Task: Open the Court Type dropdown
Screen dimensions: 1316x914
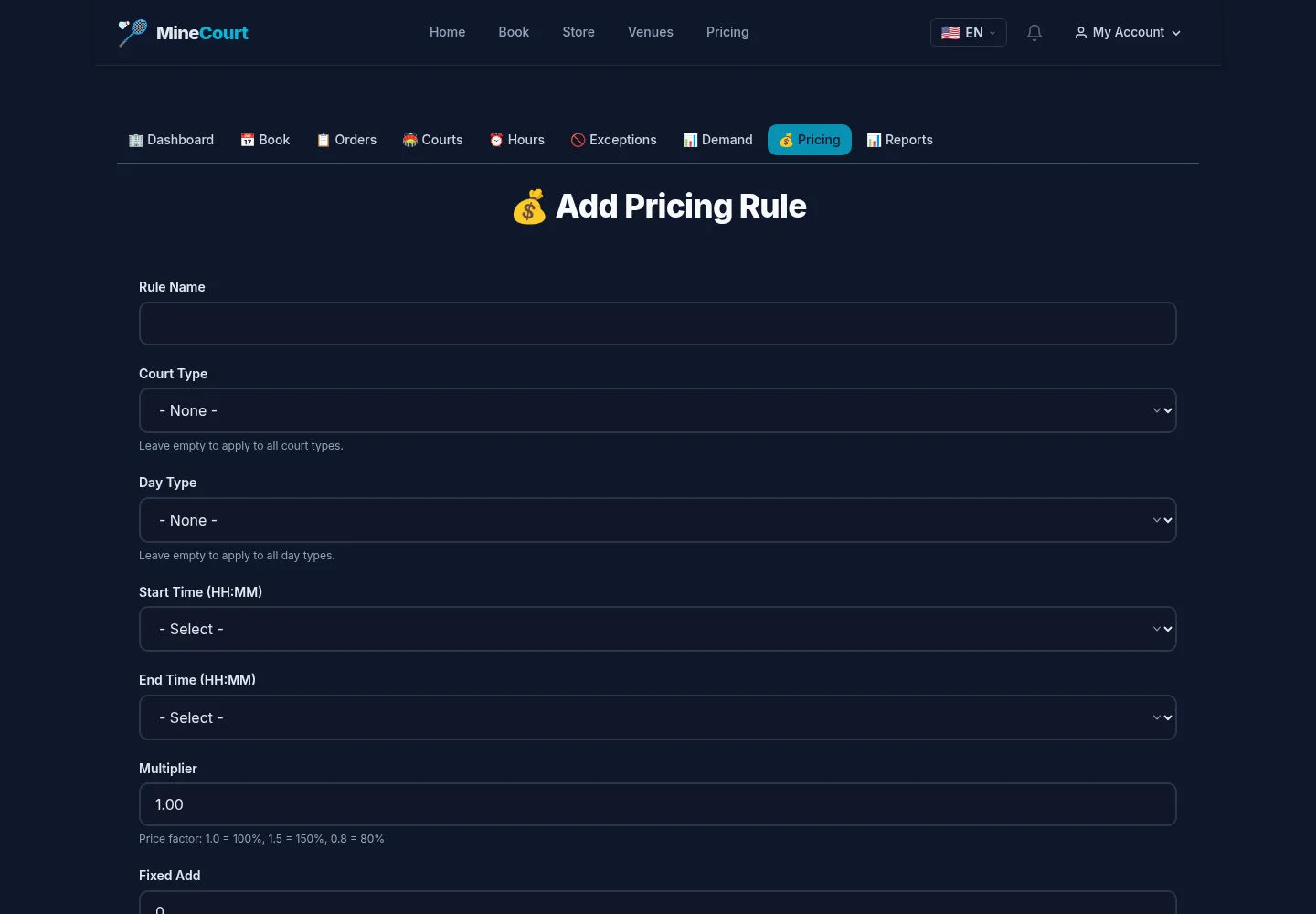Action: pos(657,410)
